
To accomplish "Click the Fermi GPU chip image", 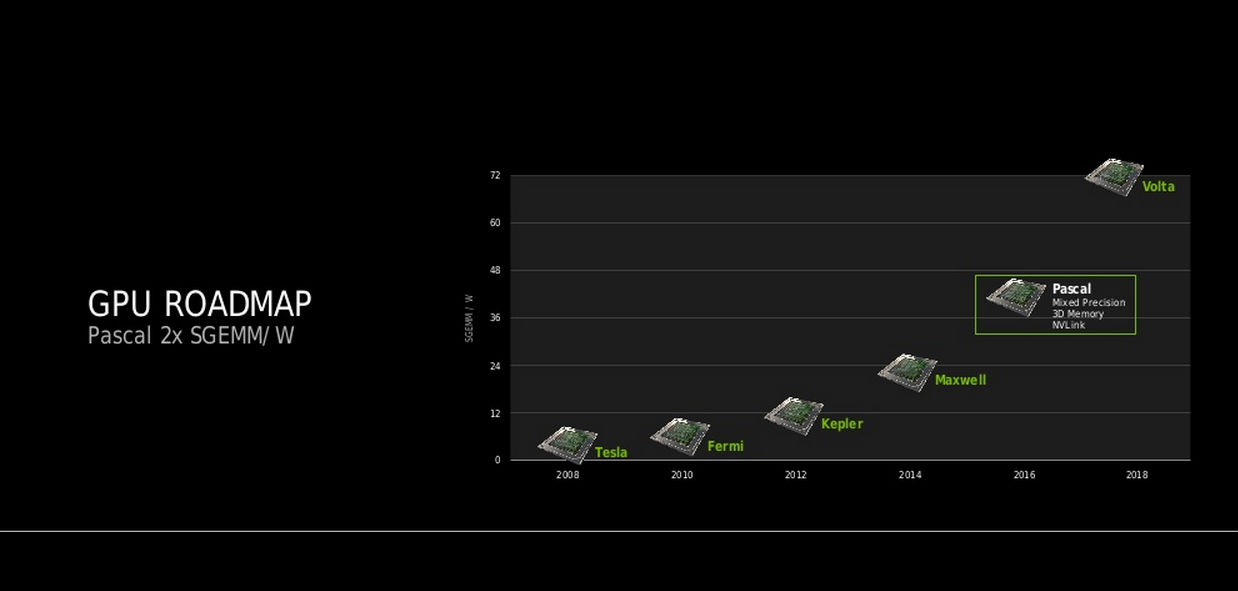I will tap(680, 436).
